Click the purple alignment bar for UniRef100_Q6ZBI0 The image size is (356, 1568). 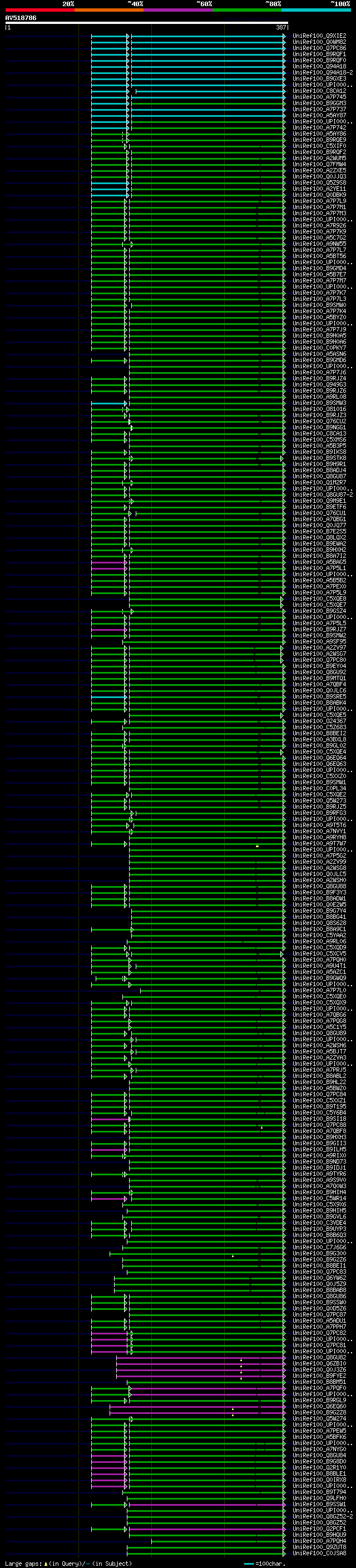(201, 1363)
